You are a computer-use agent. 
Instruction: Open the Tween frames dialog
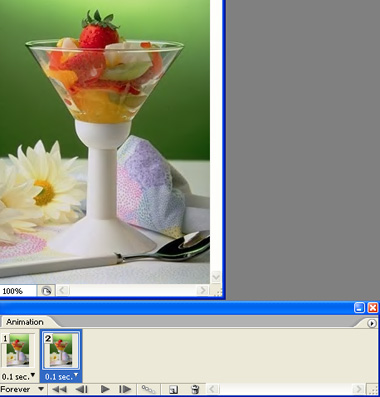pos(148,389)
